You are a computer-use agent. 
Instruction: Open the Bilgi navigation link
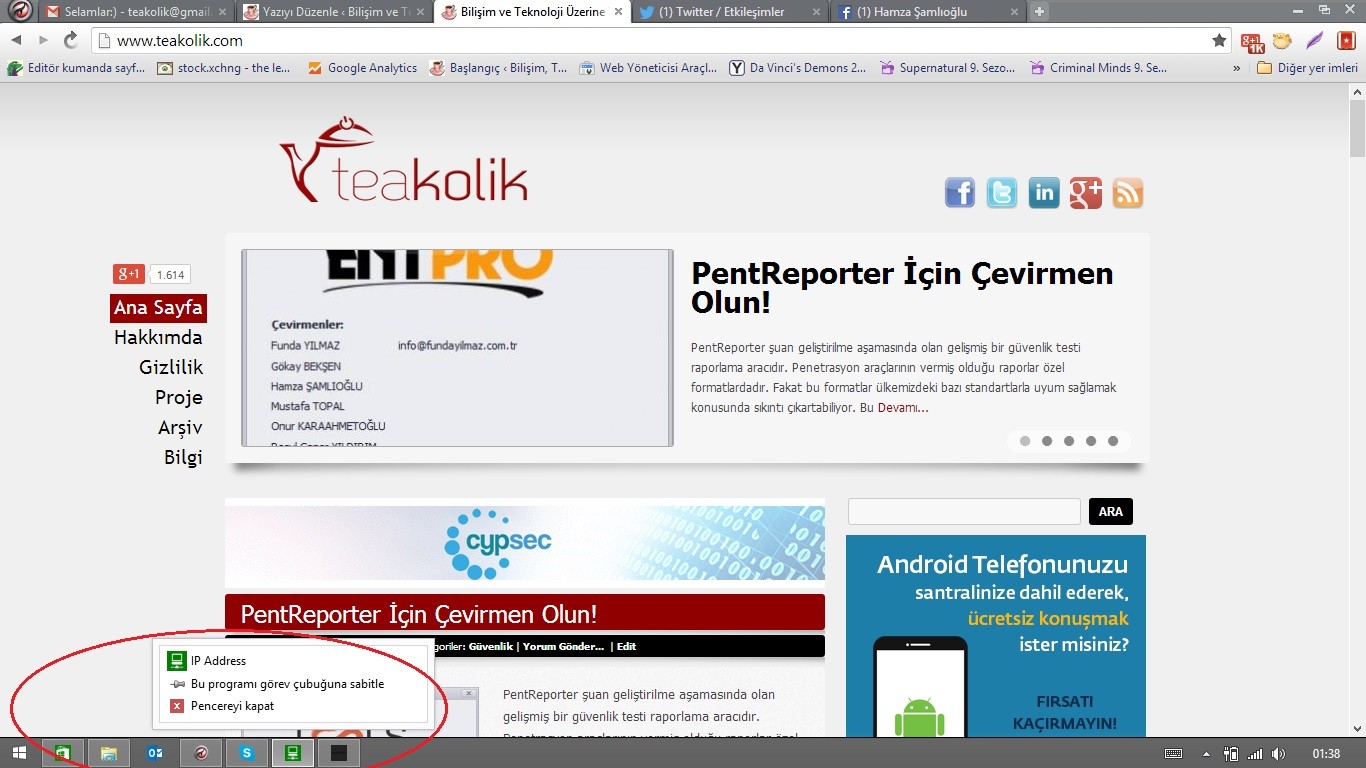pos(184,457)
